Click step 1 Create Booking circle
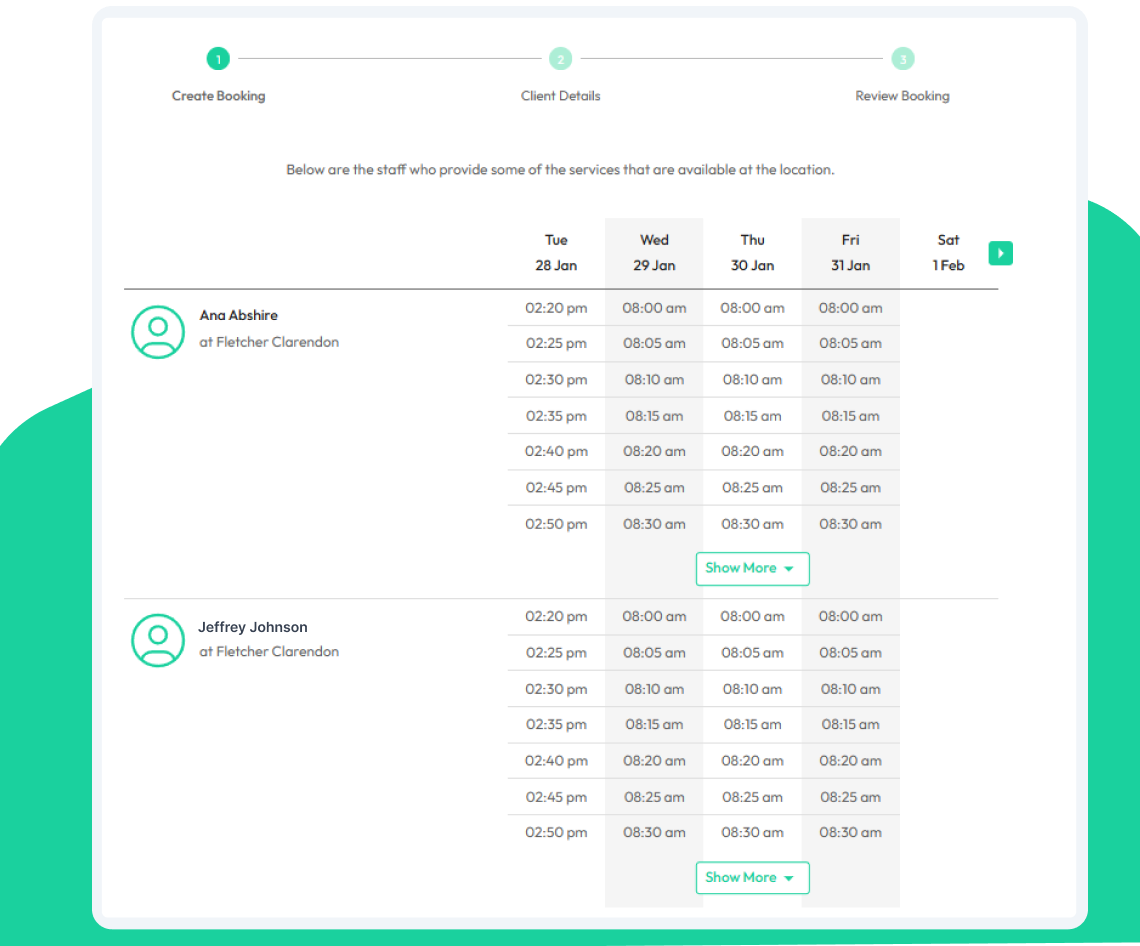Viewport: 1140px width, 946px height. tap(218, 58)
